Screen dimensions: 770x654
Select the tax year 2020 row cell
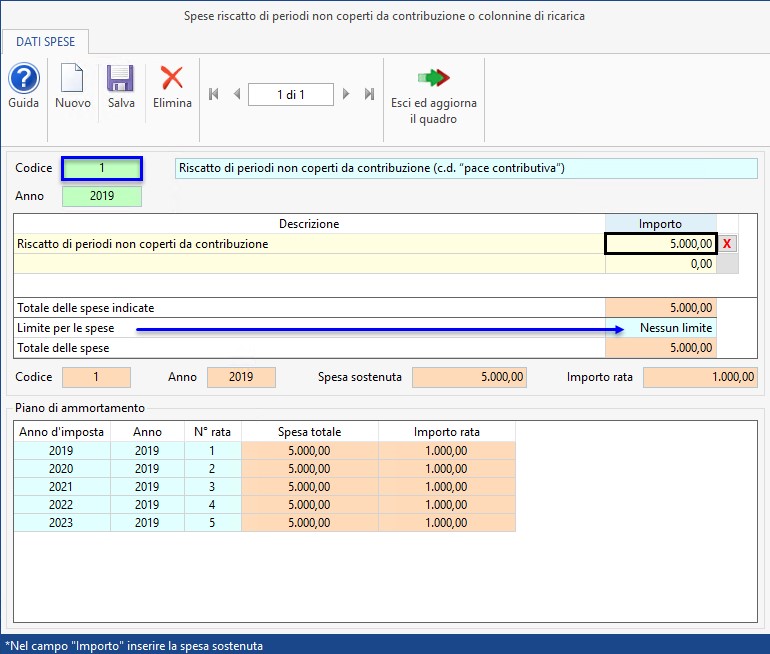click(61, 469)
